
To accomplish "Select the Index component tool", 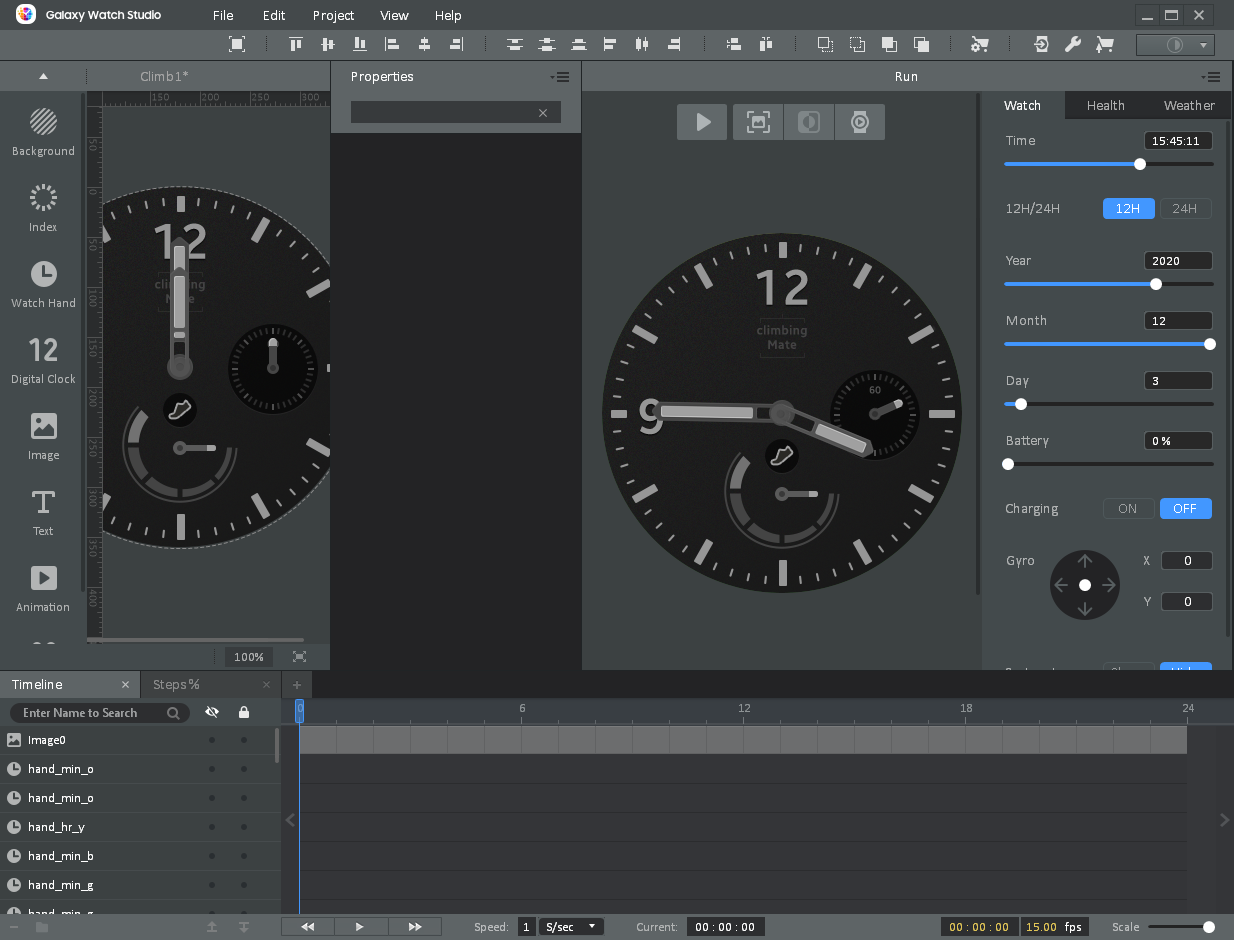I will 43,208.
